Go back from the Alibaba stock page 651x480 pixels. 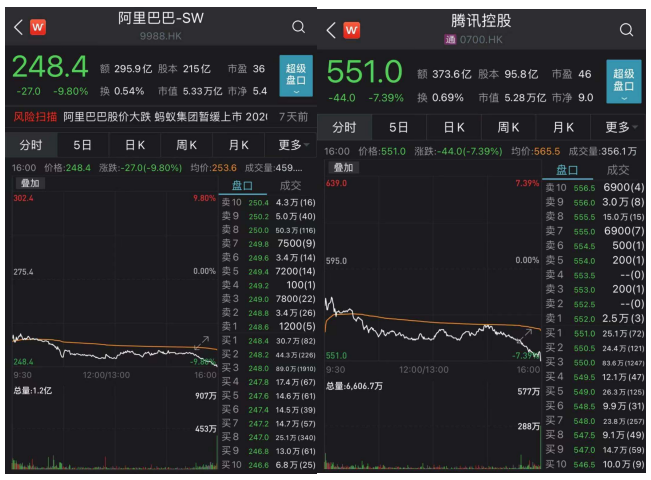click(18, 27)
